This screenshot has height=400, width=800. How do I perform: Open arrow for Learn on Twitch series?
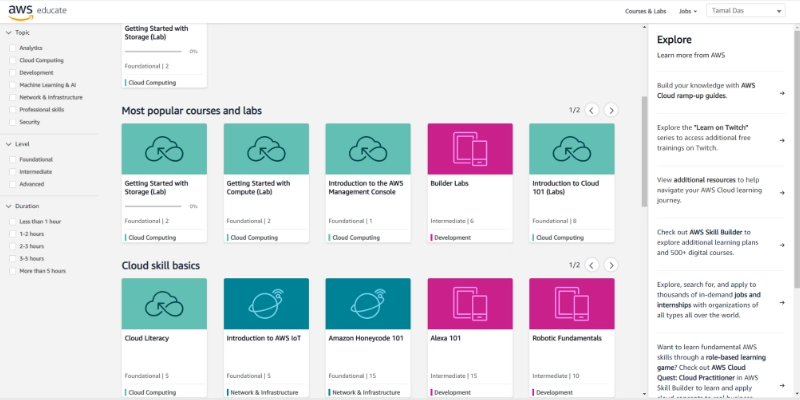point(782,140)
